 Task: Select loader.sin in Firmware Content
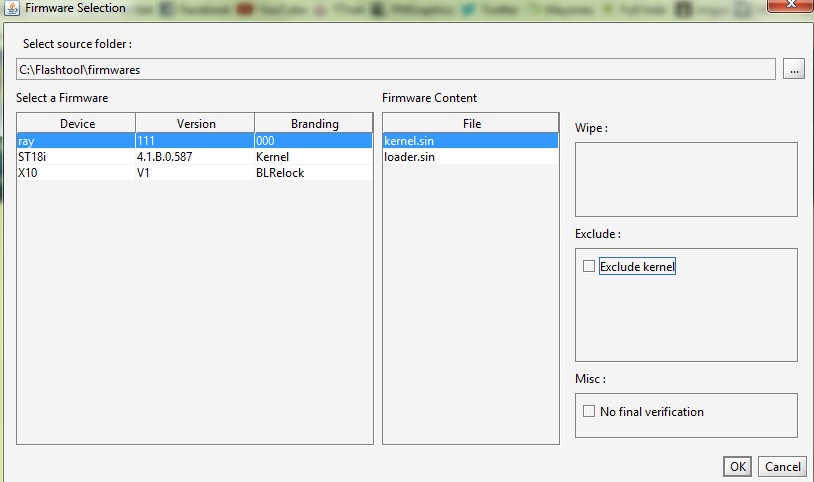point(470,157)
